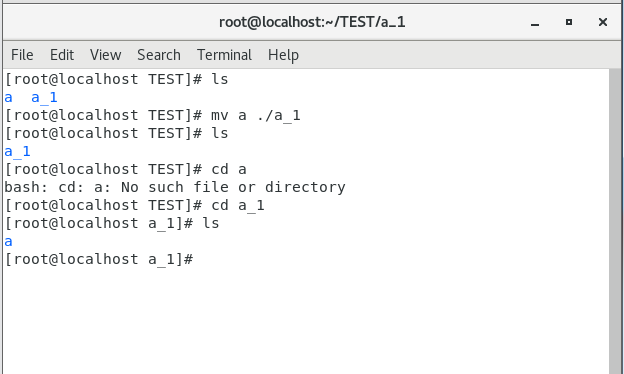Click the lone blue 'a_1' in second ls output
Screen dimensions: 624x374
[18, 152]
